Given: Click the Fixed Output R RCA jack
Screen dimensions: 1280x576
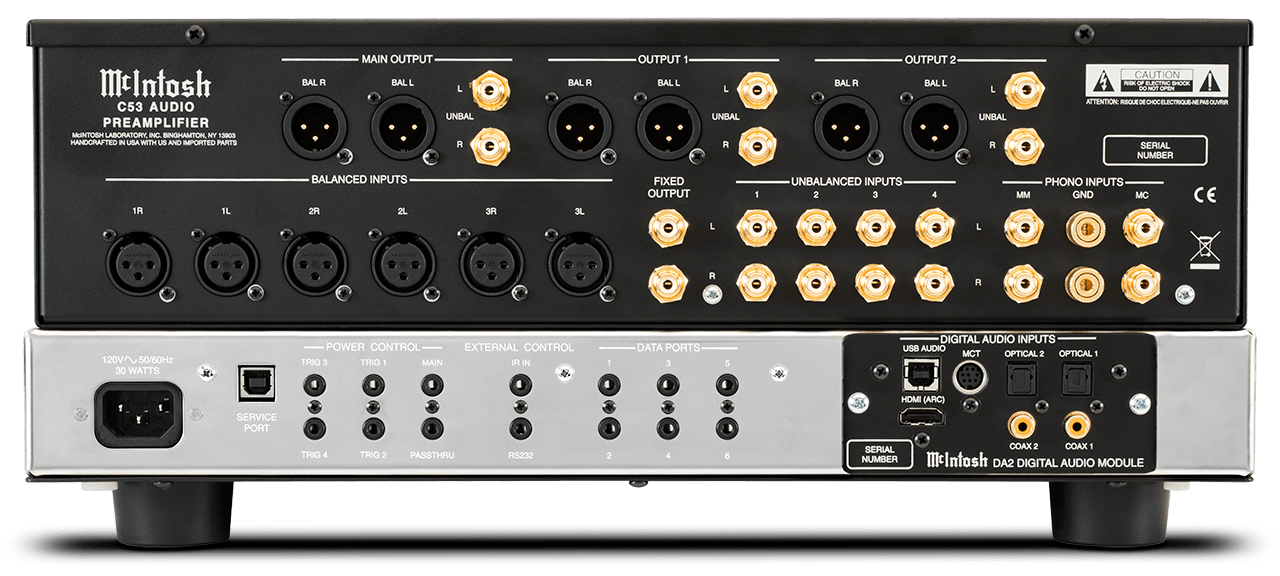Looking at the screenshot, I should click(x=668, y=283).
